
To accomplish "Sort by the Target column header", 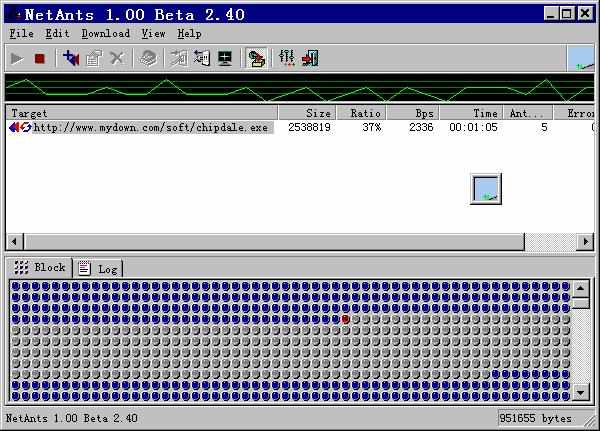I will pyautogui.click(x=142, y=113).
